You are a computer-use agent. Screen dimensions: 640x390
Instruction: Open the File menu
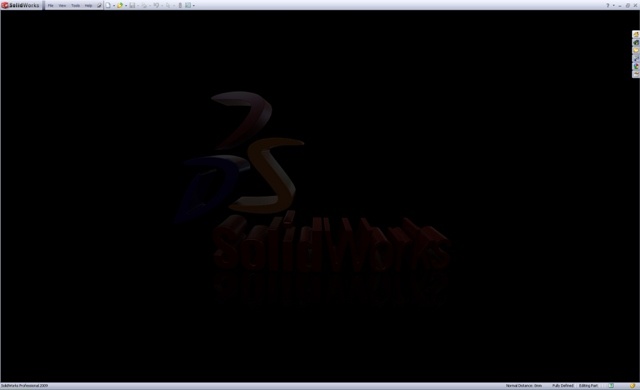click(x=51, y=5)
